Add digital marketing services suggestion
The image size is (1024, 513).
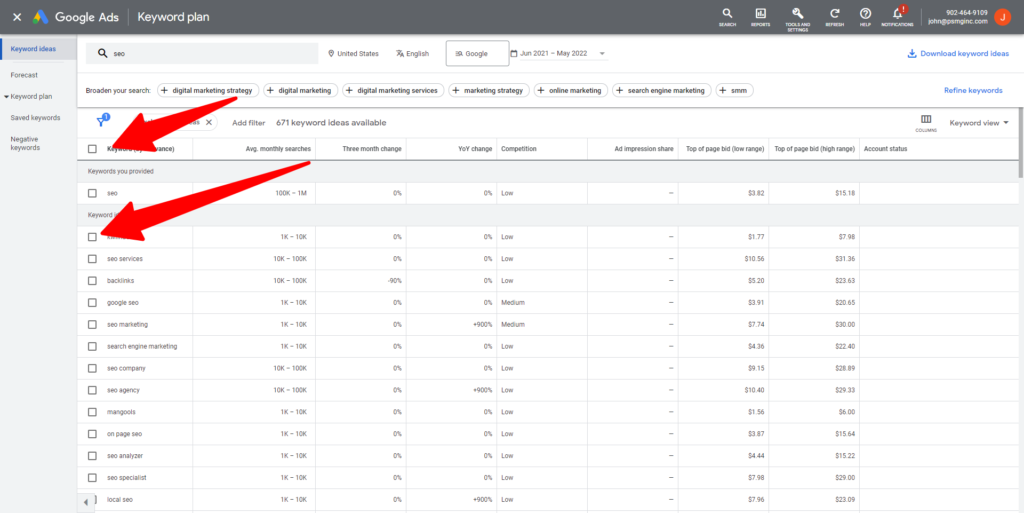point(394,91)
